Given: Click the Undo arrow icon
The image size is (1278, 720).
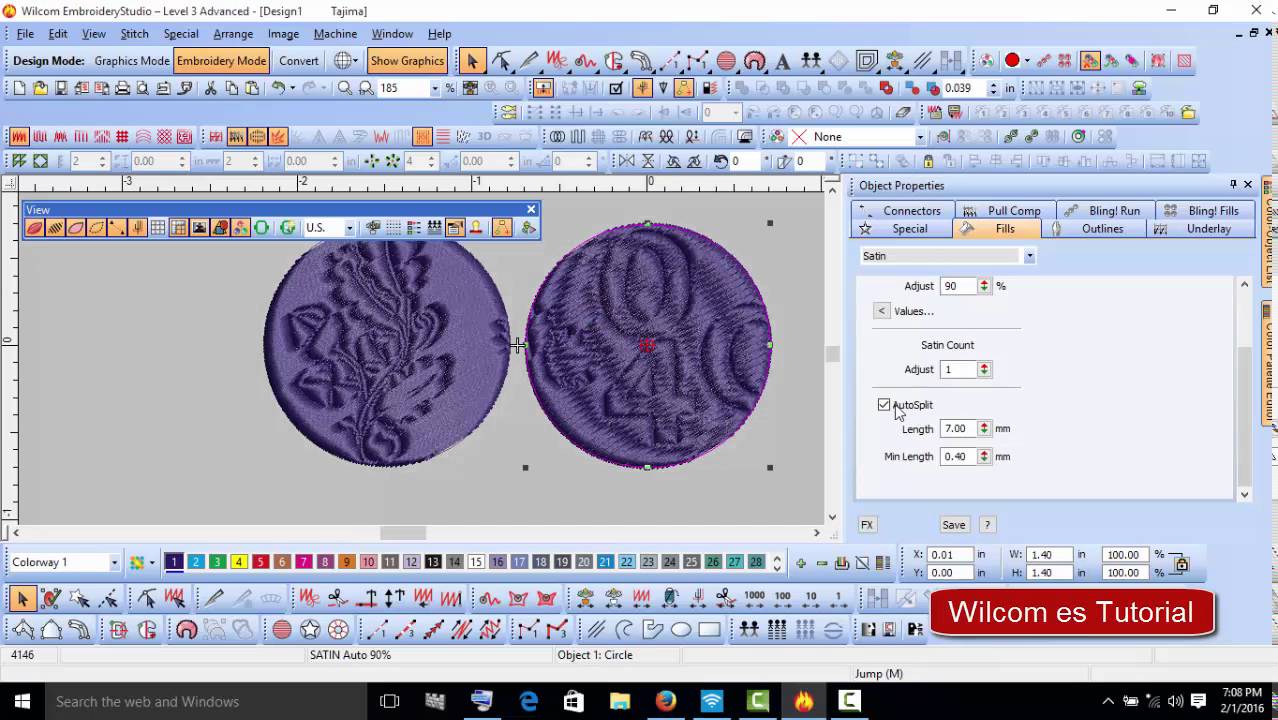Looking at the screenshot, I should 279,88.
